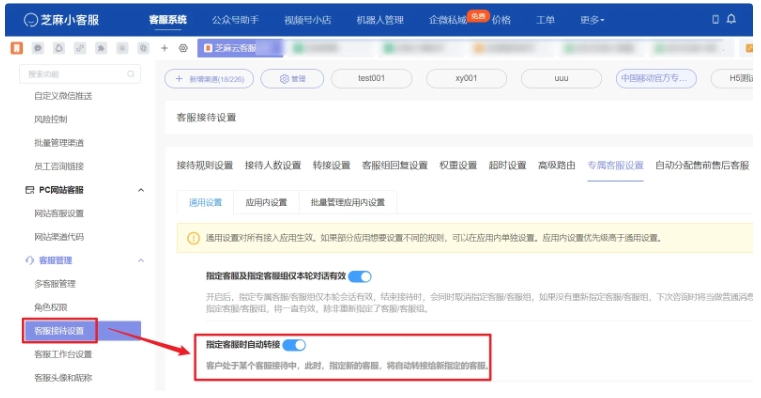
Task: Collapse the 客服管理 section chevron
Action: coord(141,261)
